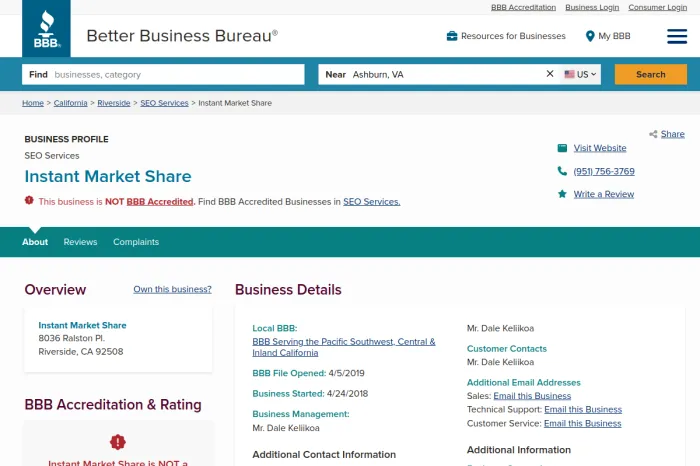700x466 pixels.
Task: Click the Better Business Bureau title text
Action: (x=182, y=36)
